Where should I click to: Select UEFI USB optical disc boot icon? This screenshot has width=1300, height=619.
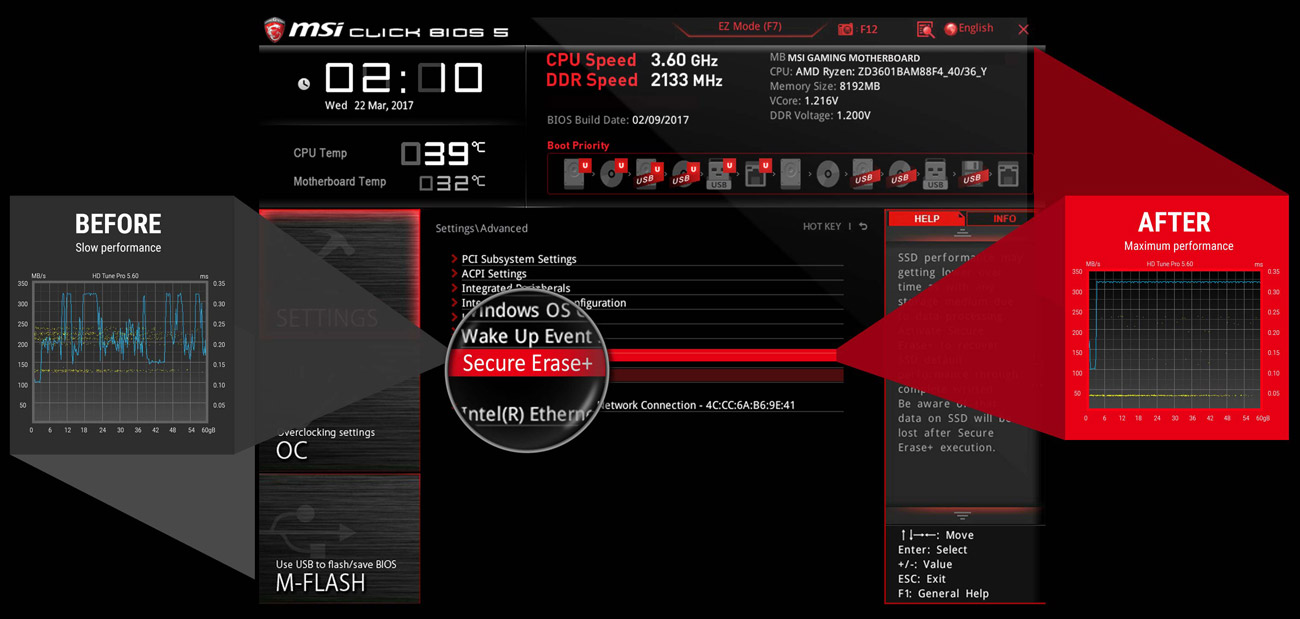[684, 173]
